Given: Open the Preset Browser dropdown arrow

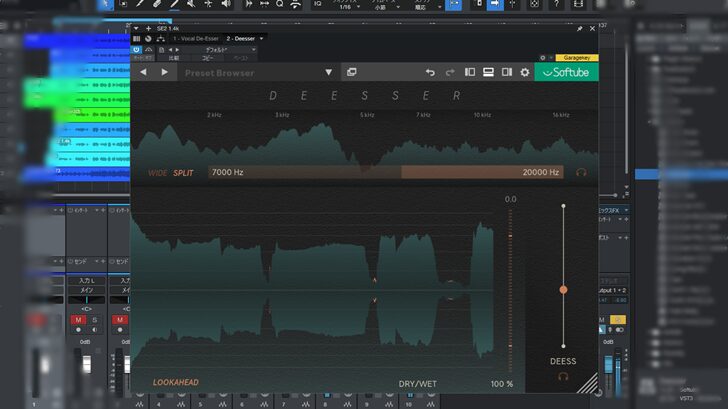Looking at the screenshot, I should pyautogui.click(x=328, y=72).
